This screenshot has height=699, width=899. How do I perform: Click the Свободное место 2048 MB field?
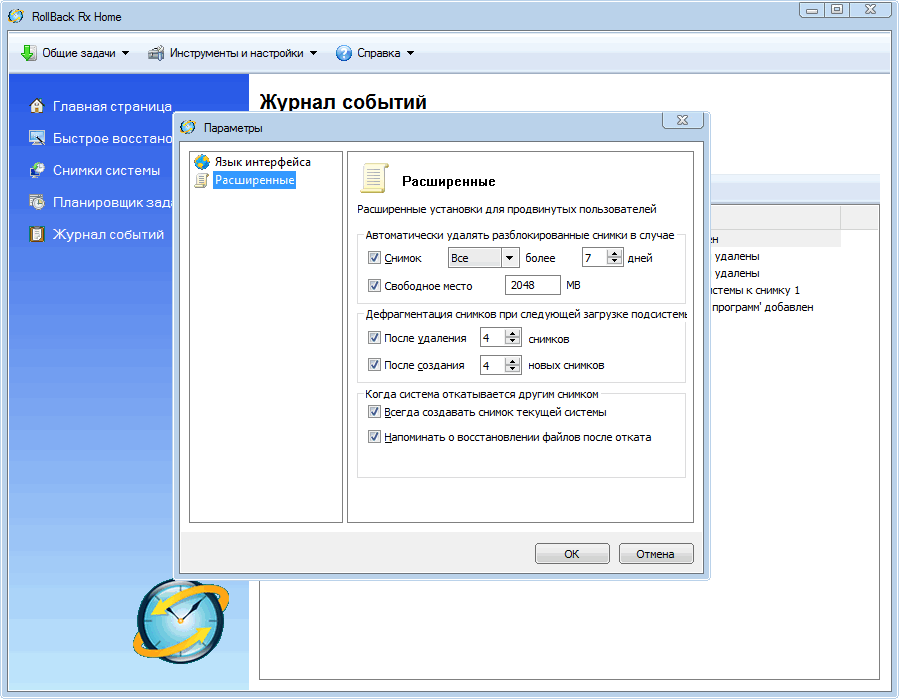click(533, 285)
